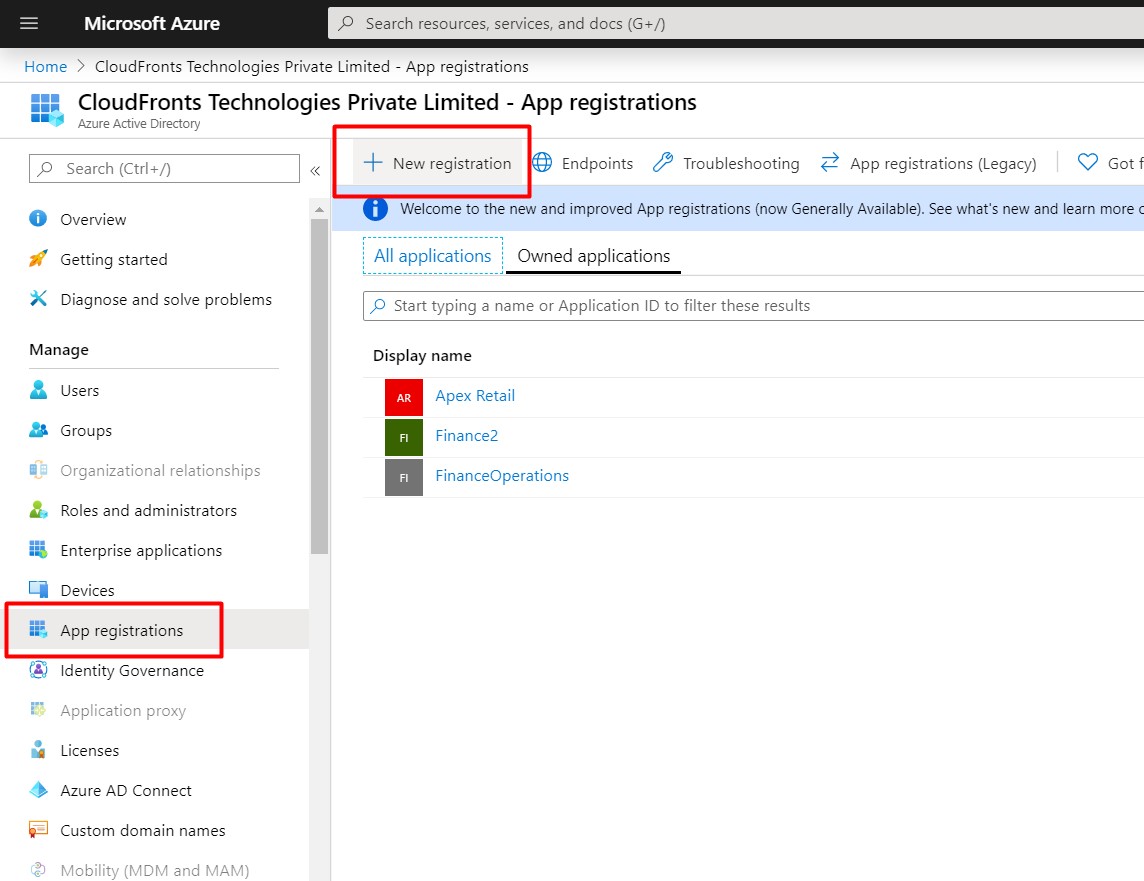Click the Groups people icon
The image size is (1144, 881).
pos(38,430)
